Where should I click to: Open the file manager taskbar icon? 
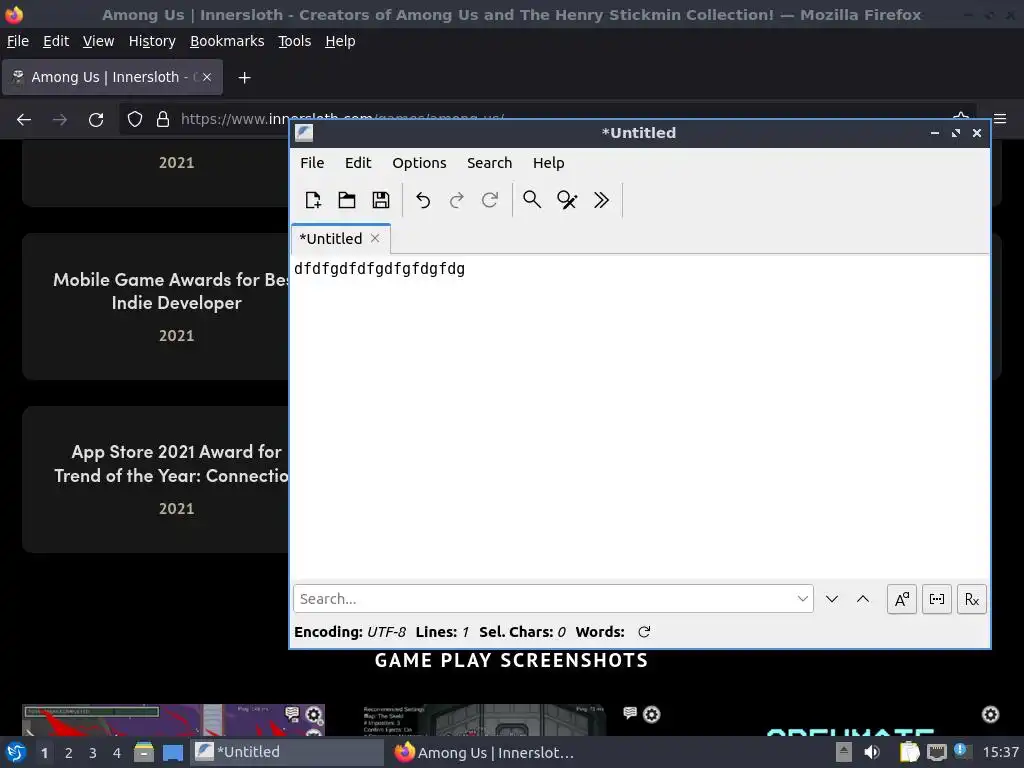144,752
